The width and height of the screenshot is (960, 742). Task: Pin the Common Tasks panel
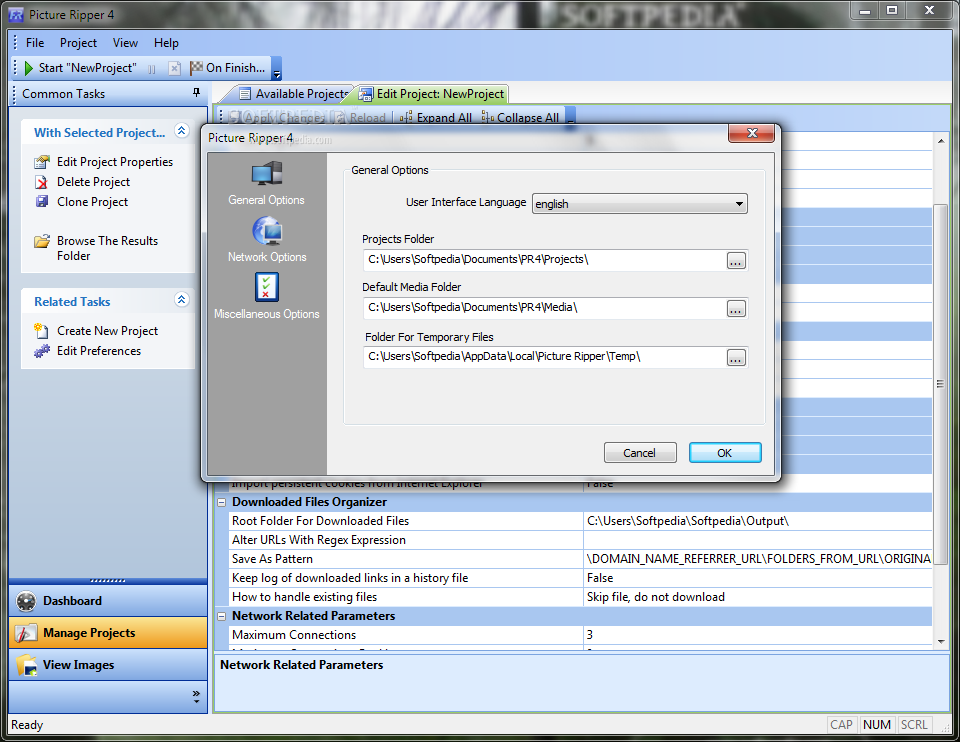pyautogui.click(x=197, y=92)
